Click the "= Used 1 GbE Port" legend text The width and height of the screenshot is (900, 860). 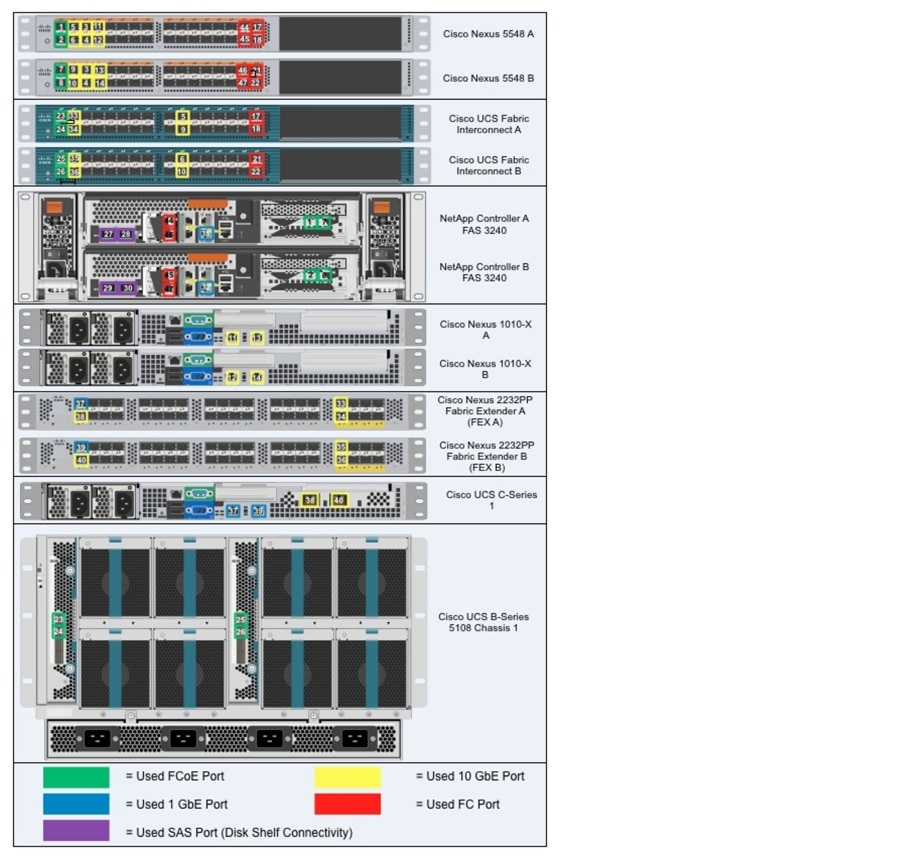click(177, 804)
